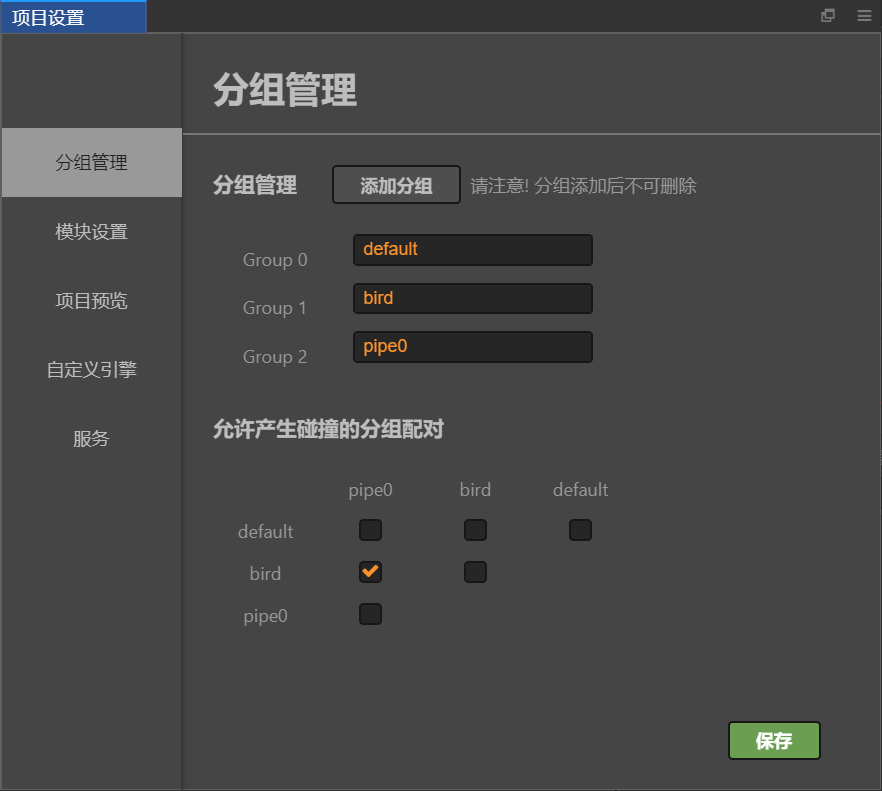Enable default row and bird column collision
This screenshot has height=791, width=882.
pyautogui.click(x=475, y=530)
